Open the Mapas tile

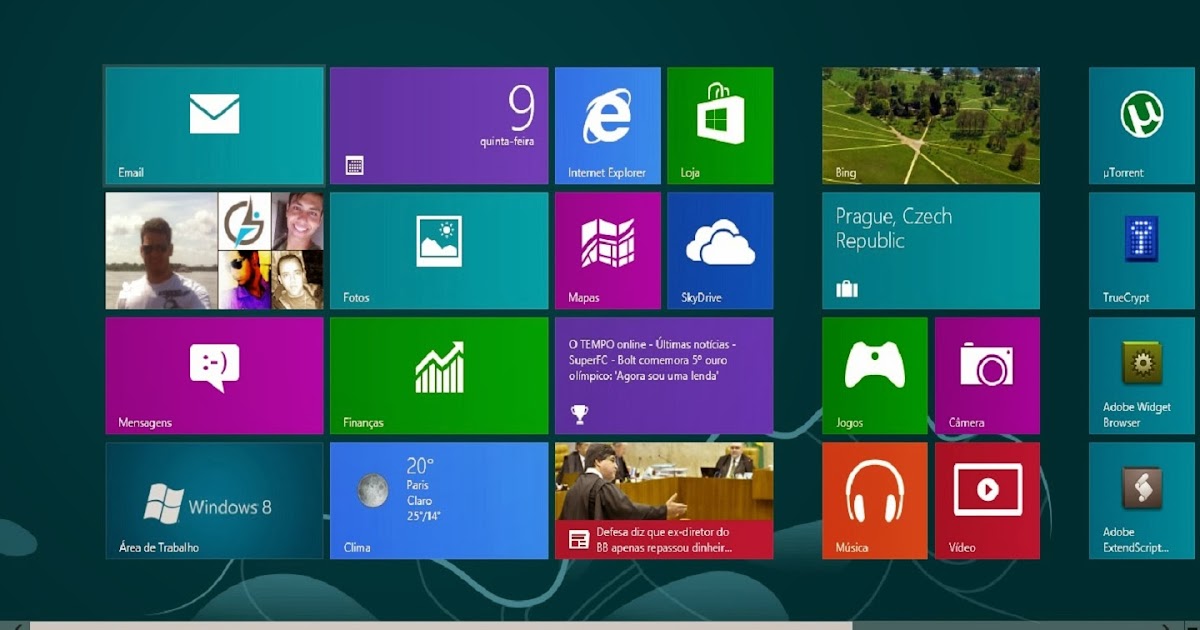point(608,251)
